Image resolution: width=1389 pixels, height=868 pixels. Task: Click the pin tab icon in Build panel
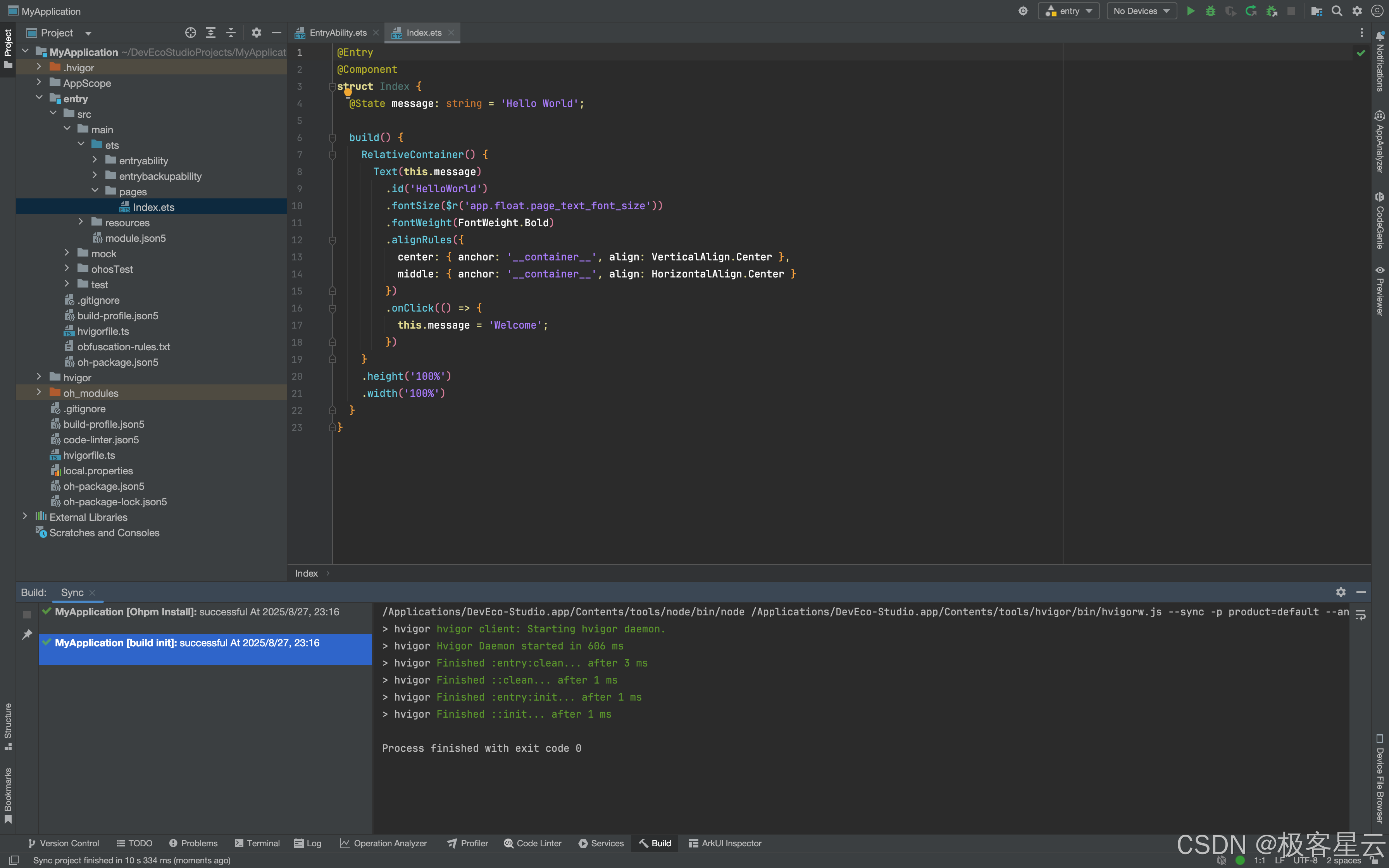[27, 634]
